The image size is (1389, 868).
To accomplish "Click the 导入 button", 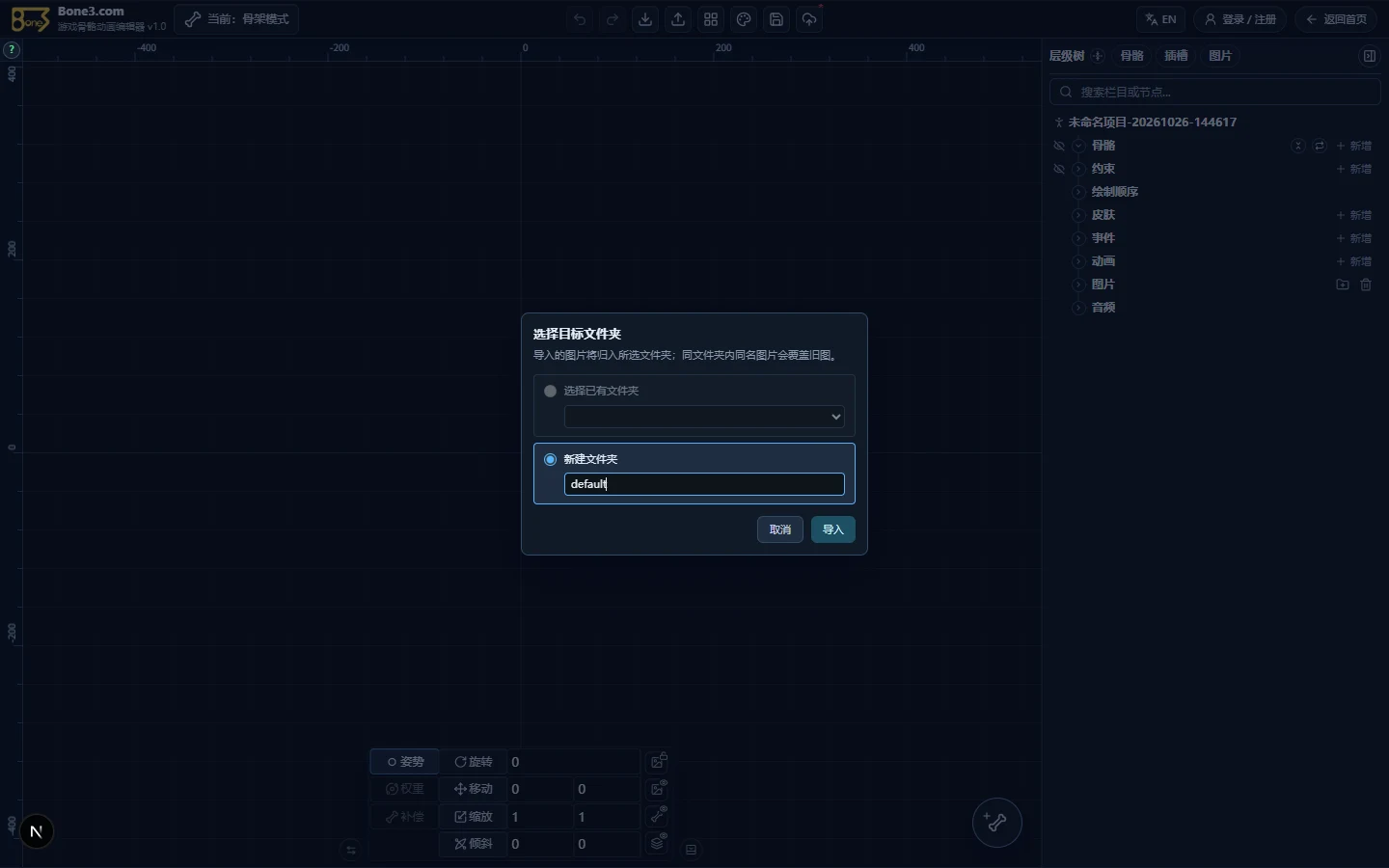I will coord(833,529).
